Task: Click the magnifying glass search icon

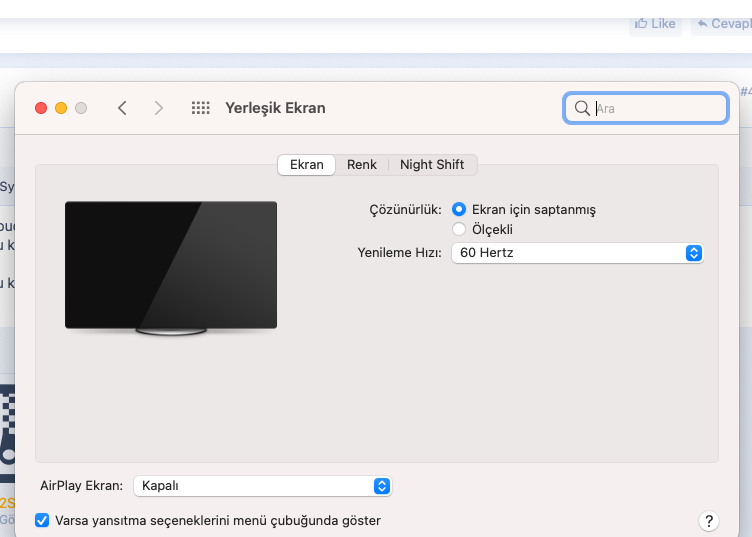Action: pos(581,108)
